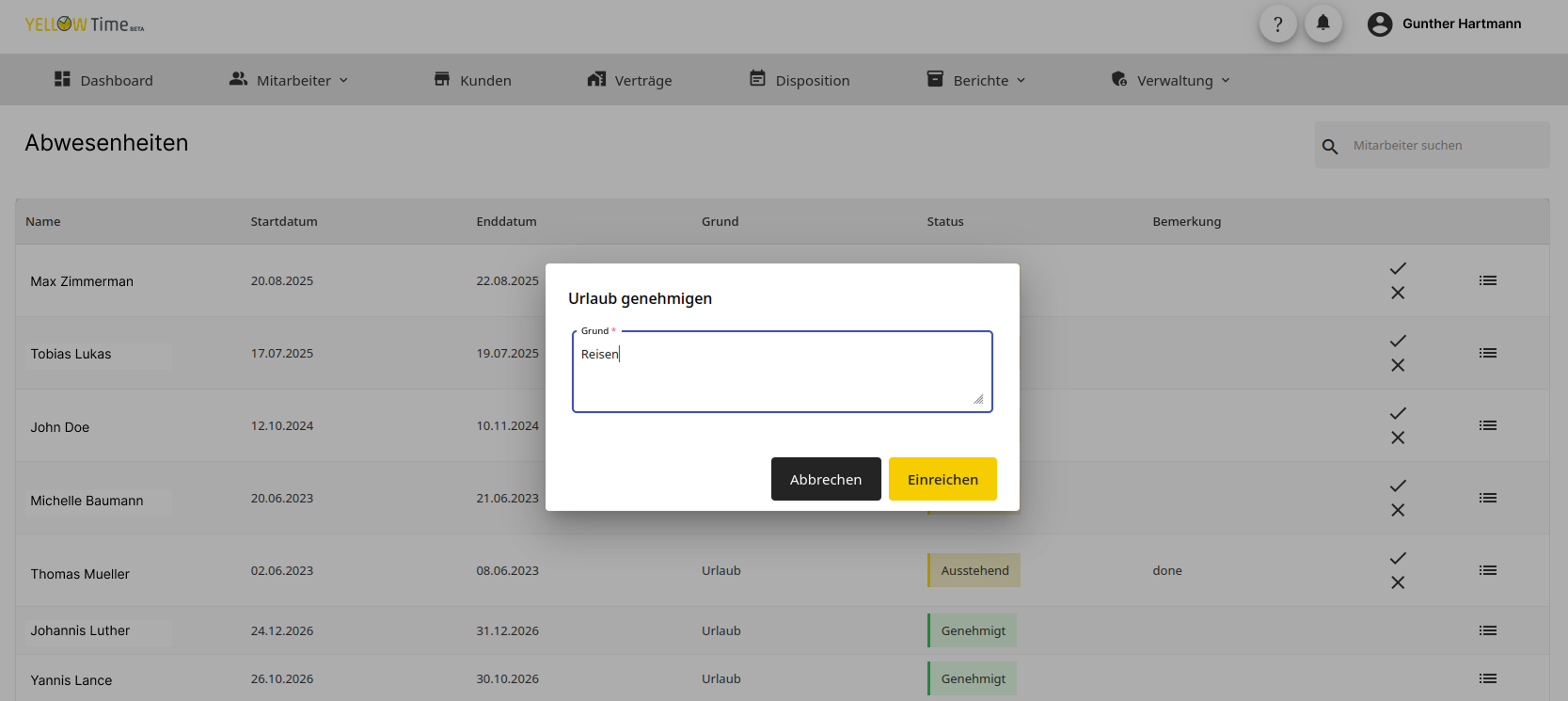This screenshot has height=701, width=1568.
Task: Reject Tobias Lukas's absence with X icon
Action: pyautogui.click(x=1398, y=365)
